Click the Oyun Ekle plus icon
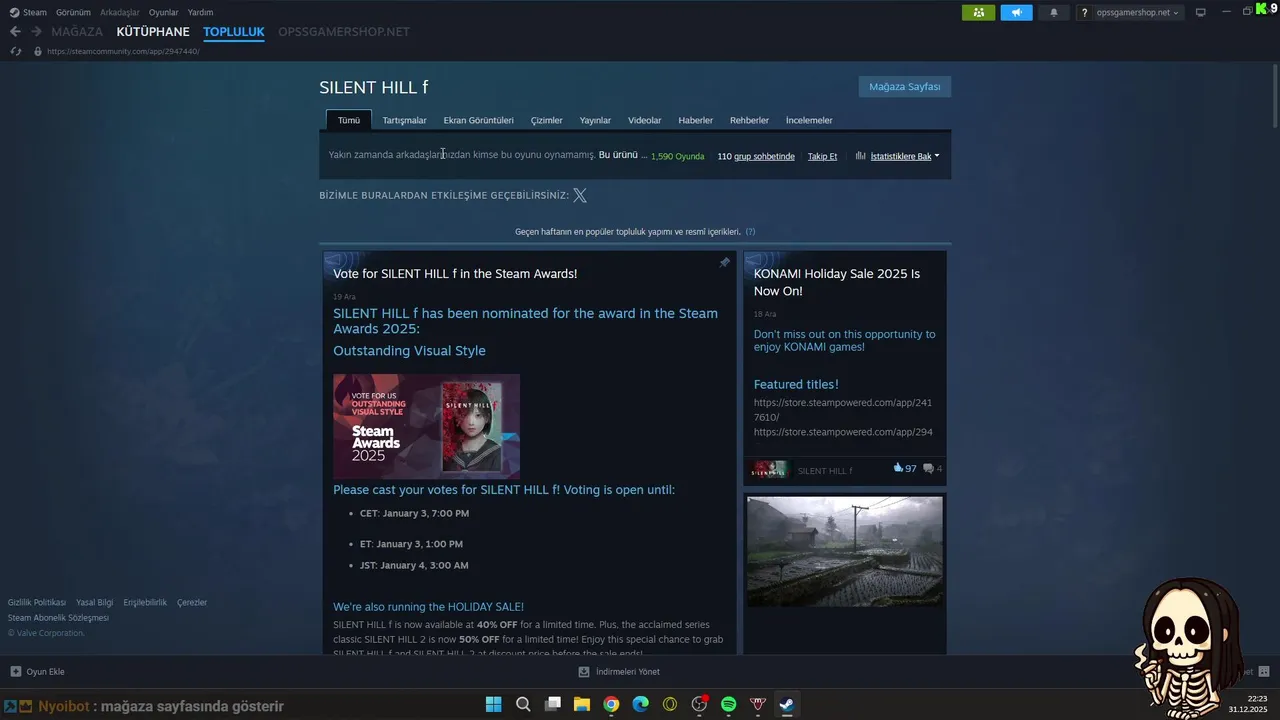 coord(15,671)
